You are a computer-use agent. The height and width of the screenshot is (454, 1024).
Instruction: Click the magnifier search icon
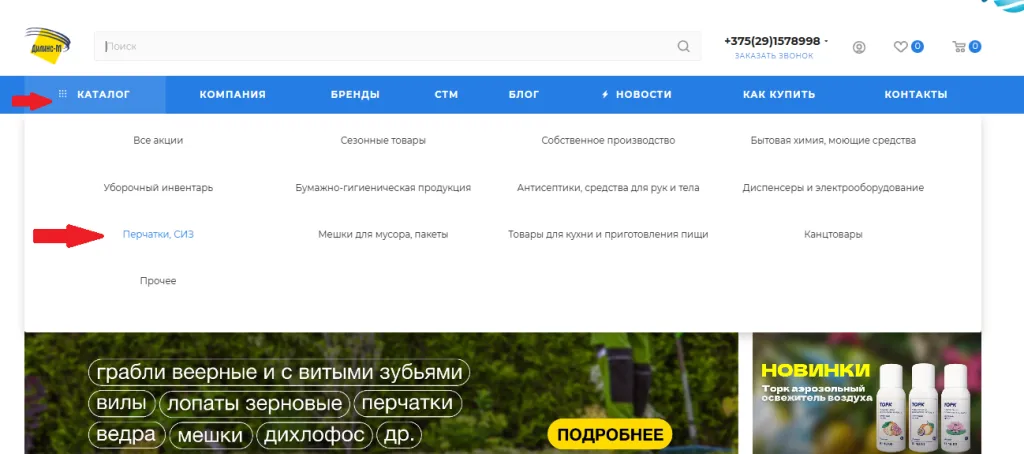683,46
